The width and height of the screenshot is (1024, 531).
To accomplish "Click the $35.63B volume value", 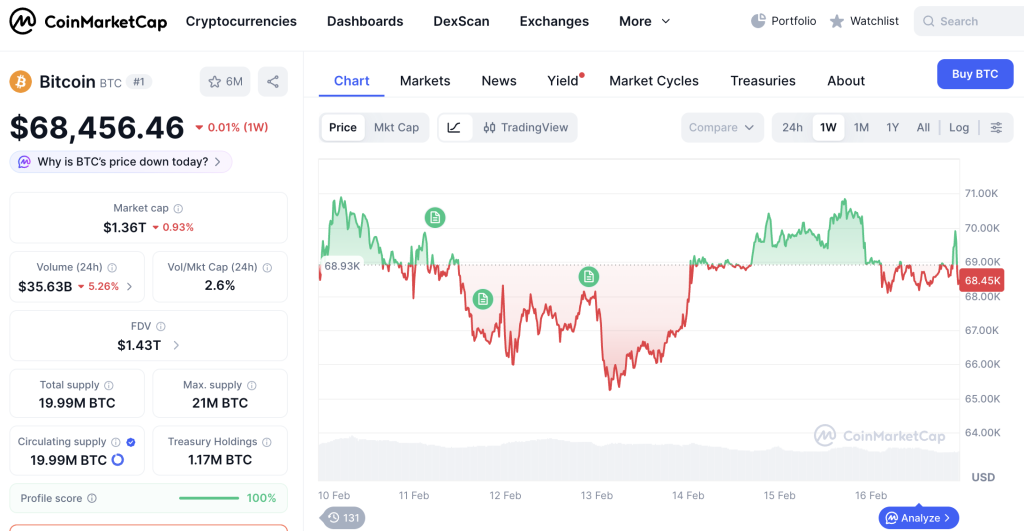I will [45, 287].
